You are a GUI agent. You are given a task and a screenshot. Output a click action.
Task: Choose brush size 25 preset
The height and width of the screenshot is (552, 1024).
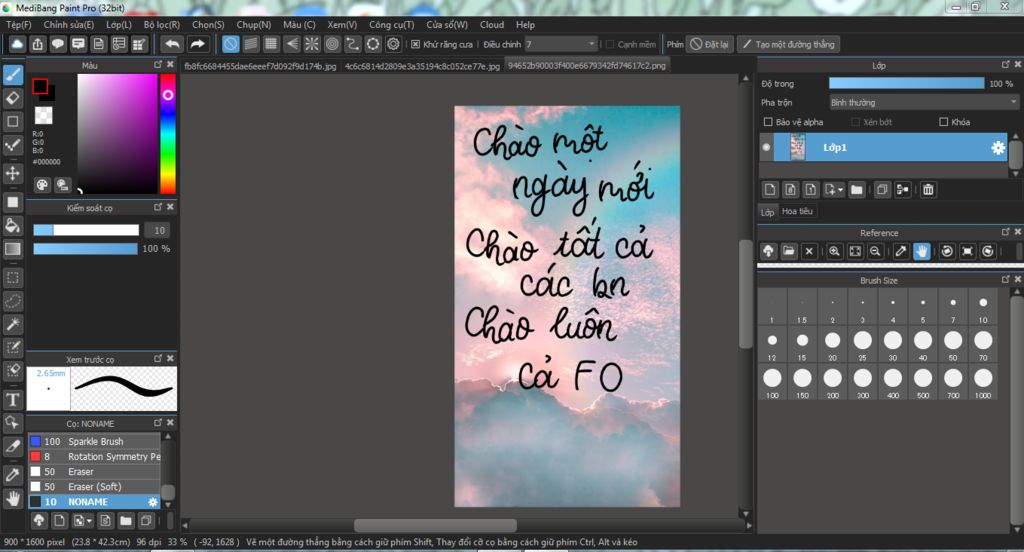[x=863, y=346]
